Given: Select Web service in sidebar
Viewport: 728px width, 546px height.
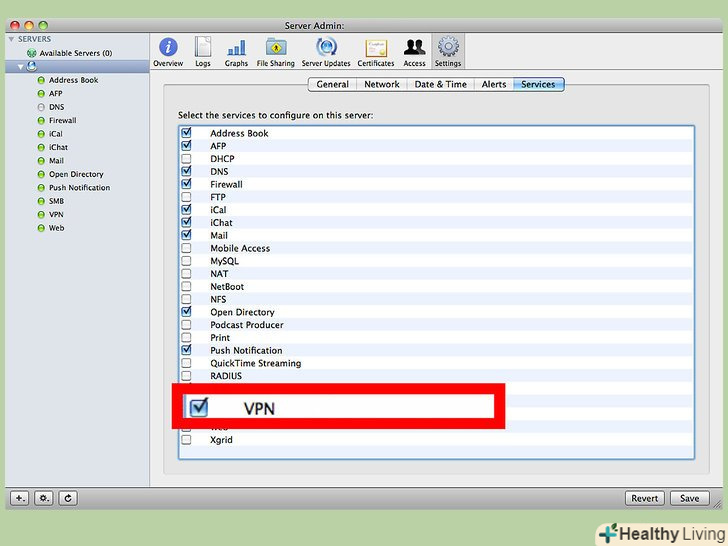Looking at the screenshot, I should pyautogui.click(x=57, y=228).
